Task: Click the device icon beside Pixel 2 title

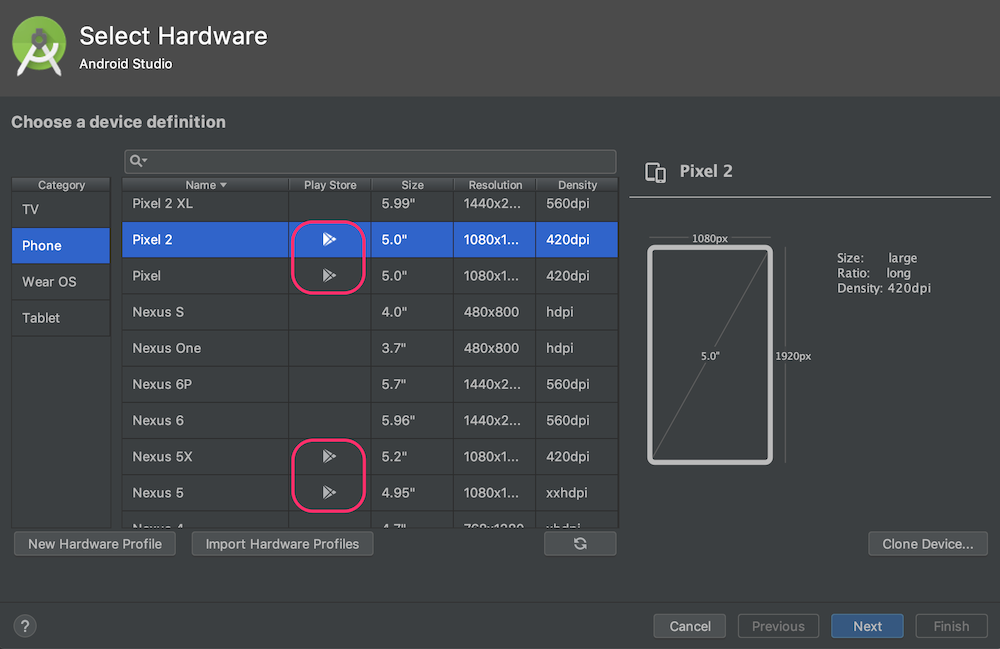Action: 656,172
